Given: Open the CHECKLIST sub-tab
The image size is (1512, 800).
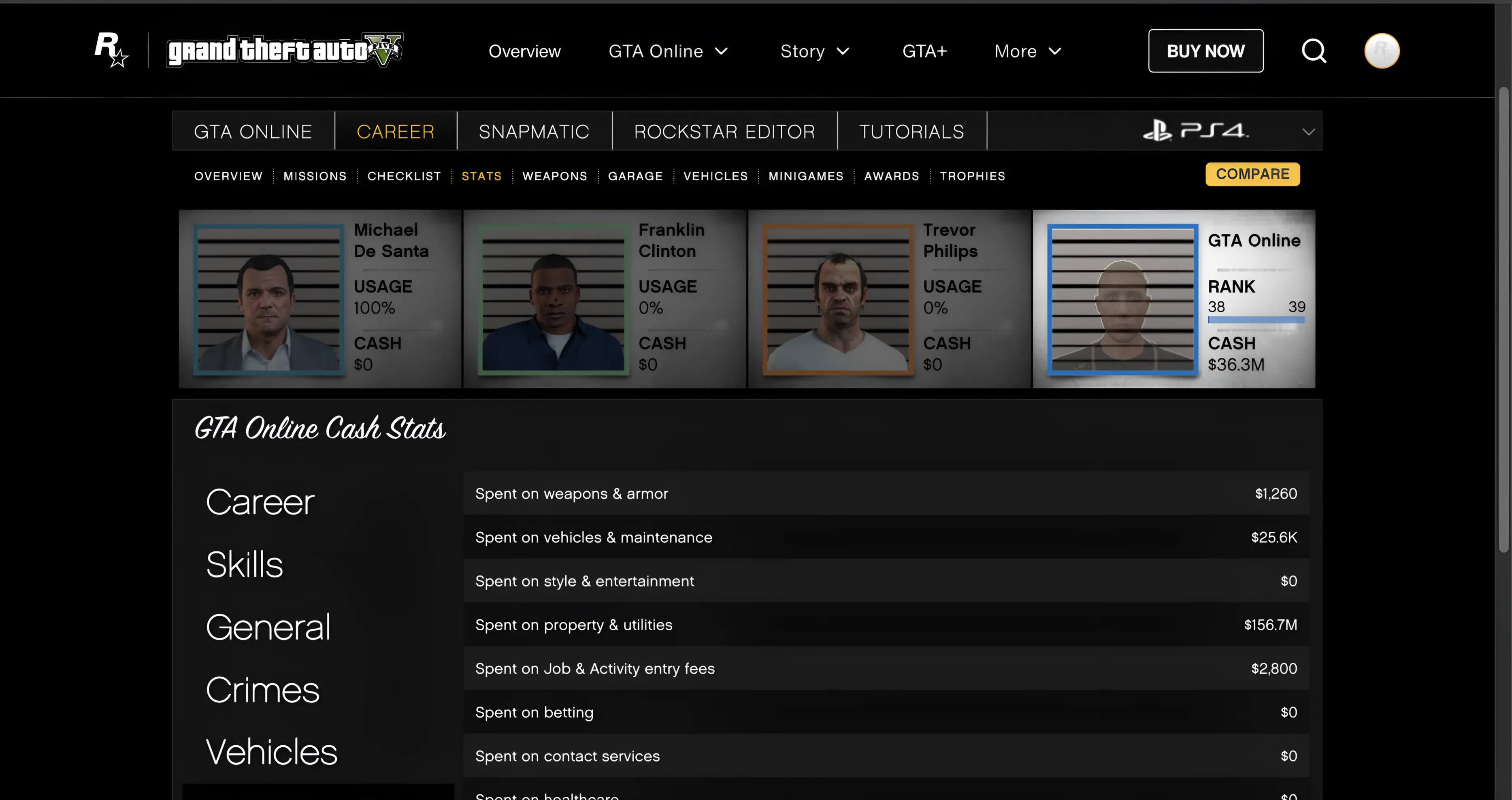Looking at the screenshot, I should [x=405, y=176].
